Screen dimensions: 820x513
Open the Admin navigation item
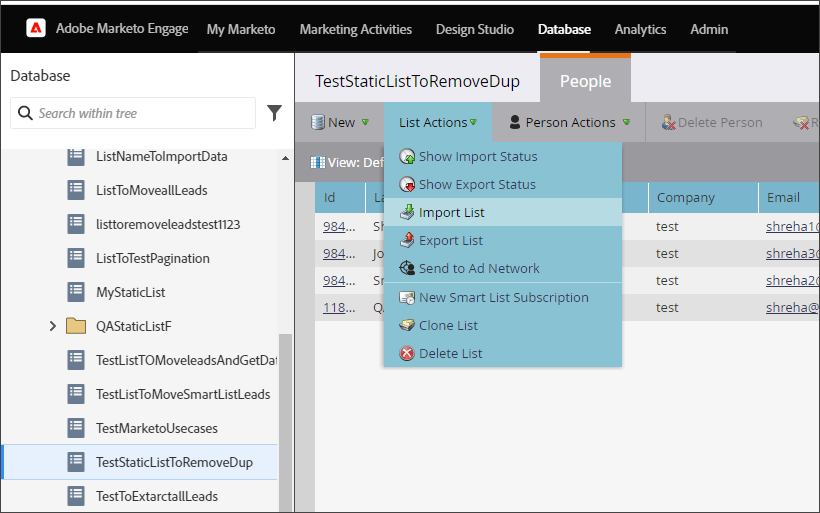point(709,29)
